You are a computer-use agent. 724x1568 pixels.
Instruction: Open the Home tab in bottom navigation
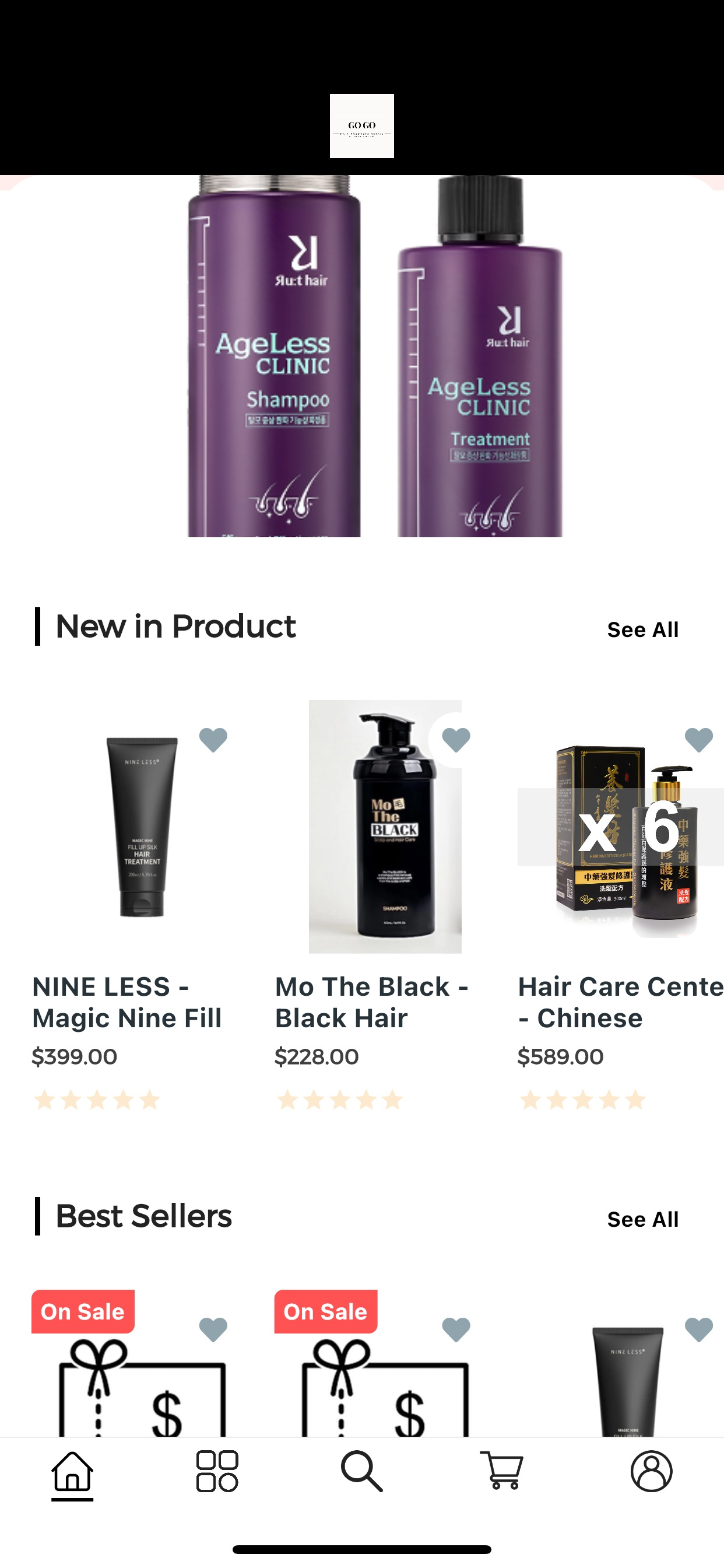point(72,1472)
